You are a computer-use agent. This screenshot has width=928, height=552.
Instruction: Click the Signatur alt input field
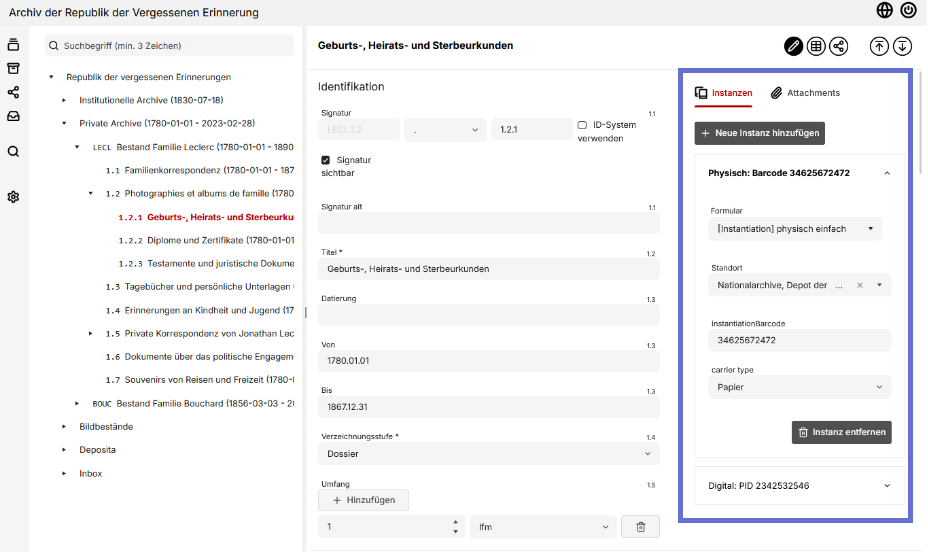(489, 223)
